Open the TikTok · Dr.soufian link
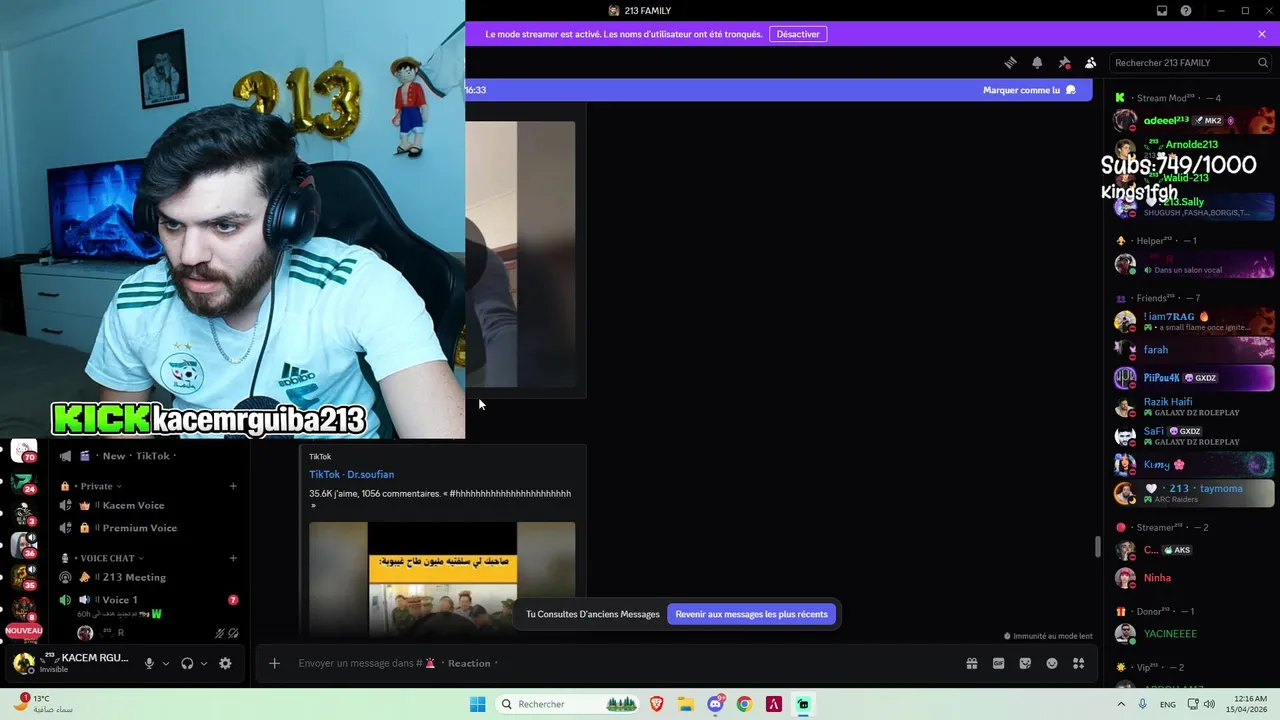 pos(351,474)
